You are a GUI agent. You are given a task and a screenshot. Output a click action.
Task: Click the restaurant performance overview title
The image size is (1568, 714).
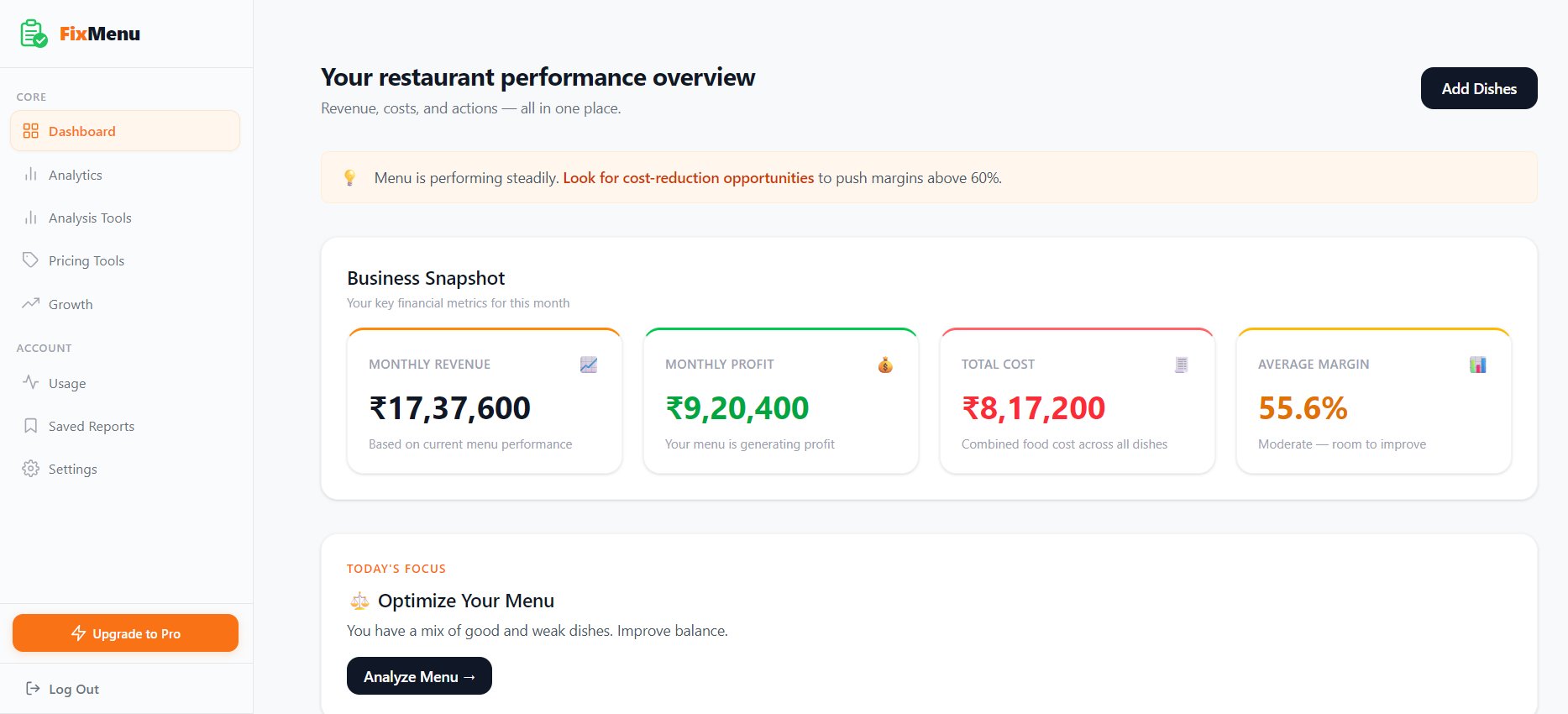tap(538, 77)
